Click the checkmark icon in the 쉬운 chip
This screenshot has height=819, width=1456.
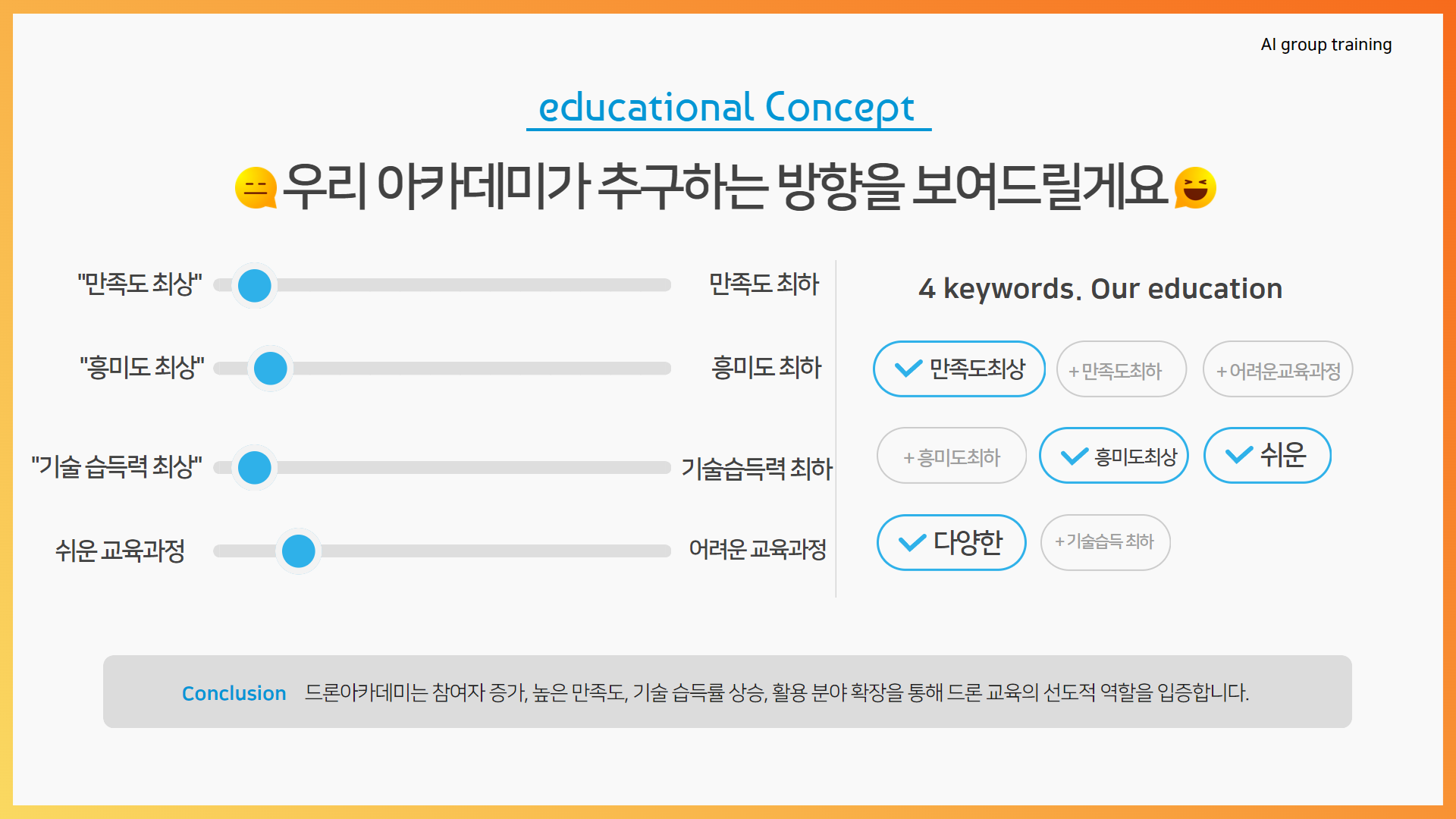(x=1239, y=455)
